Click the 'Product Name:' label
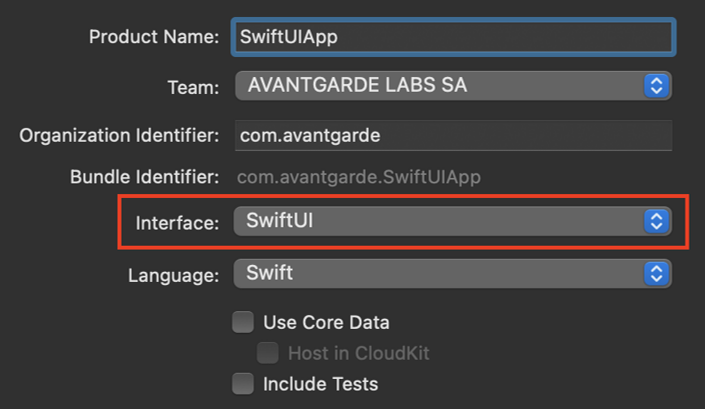Screen dimensions: 705x409 (x=154, y=37)
